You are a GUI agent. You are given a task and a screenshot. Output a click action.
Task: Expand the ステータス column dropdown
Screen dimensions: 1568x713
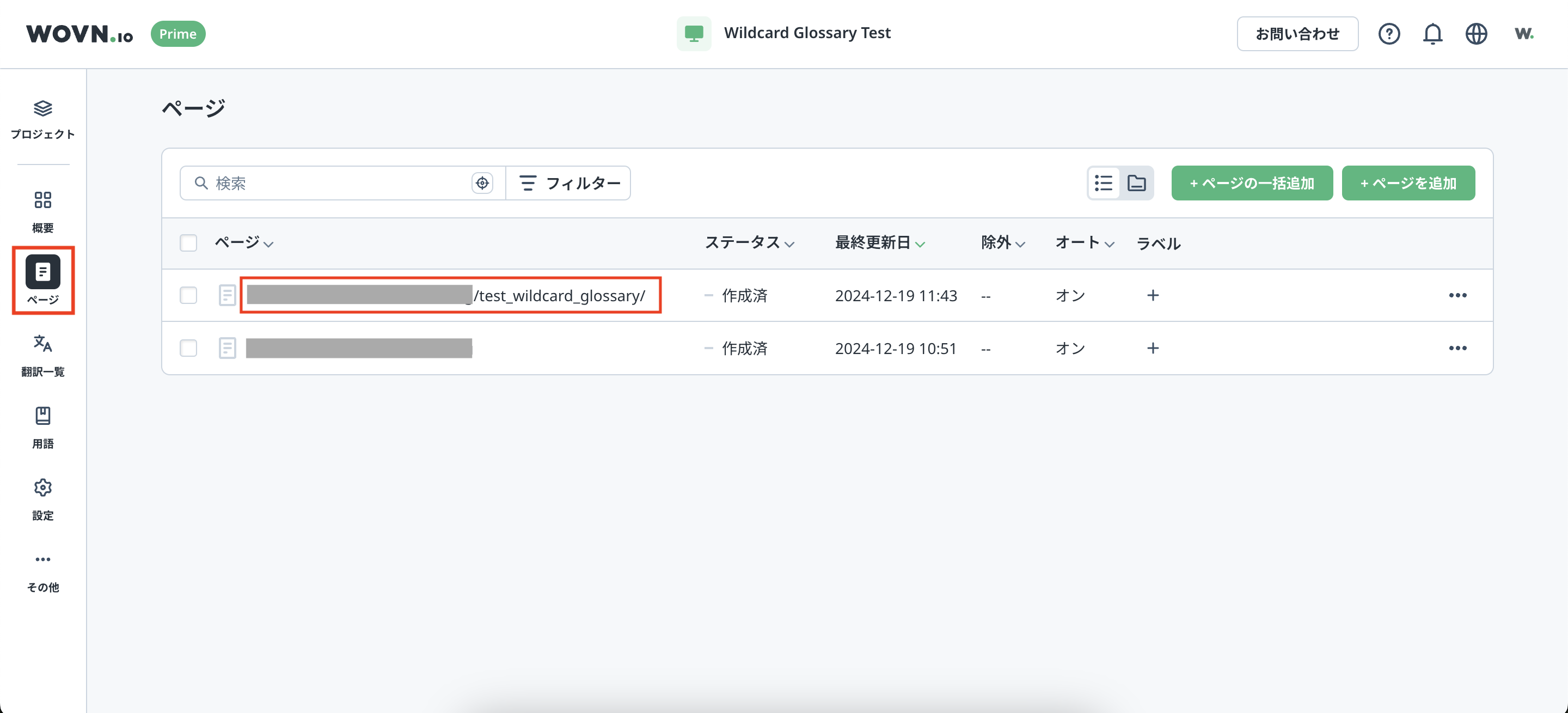pyautogui.click(x=789, y=244)
